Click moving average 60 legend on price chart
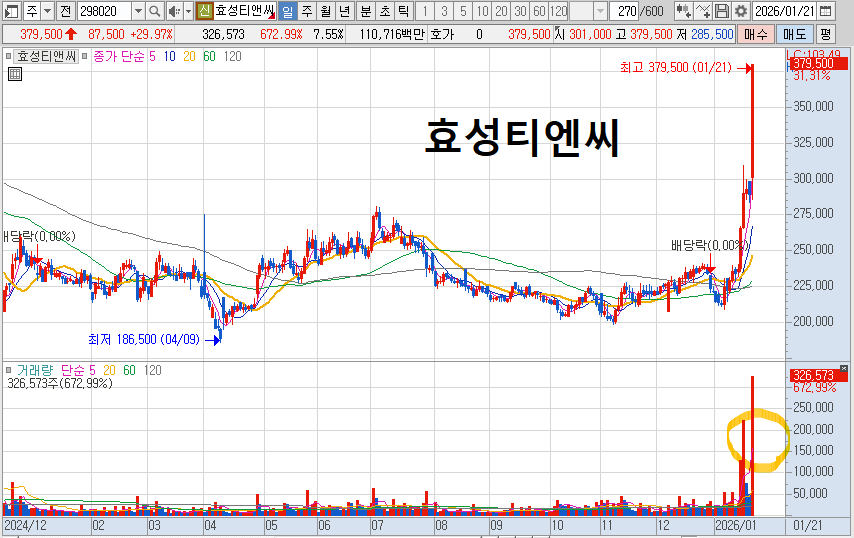The width and height of the screenshot is (854, 538). 209,56
